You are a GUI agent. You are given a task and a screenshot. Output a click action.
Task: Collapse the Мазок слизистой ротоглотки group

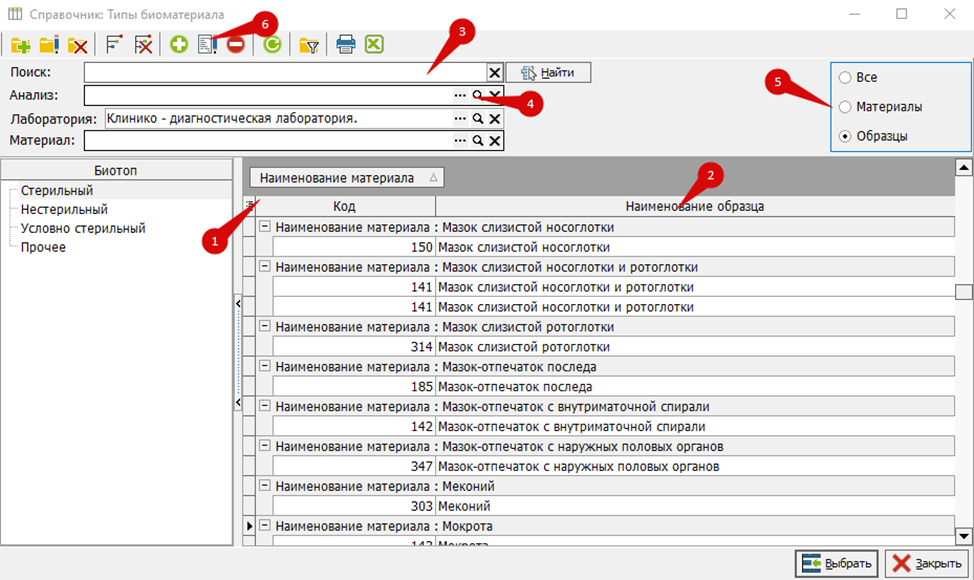pyautogui.click(x=265, y=326)
